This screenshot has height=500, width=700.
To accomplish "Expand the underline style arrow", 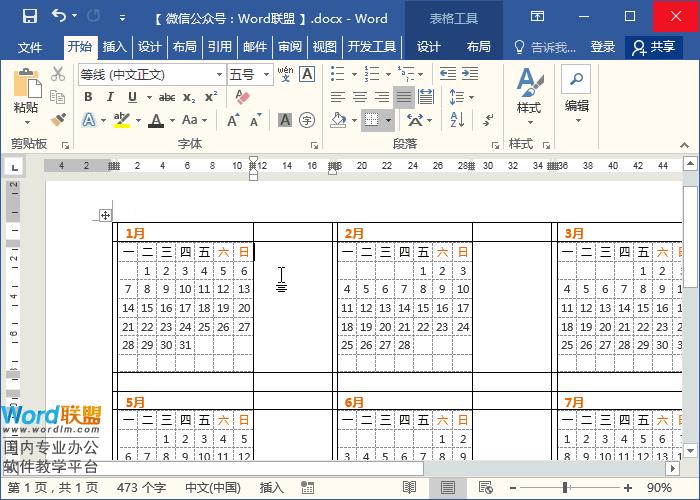I will 149,97.
